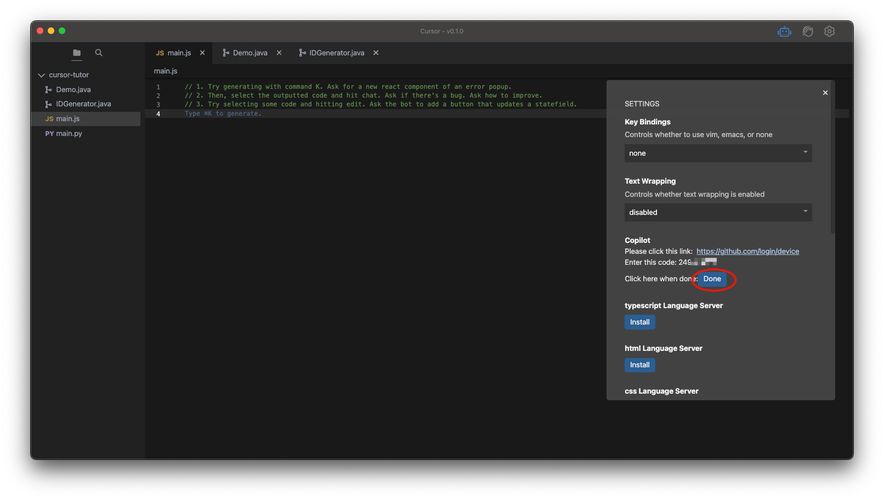Close the Settings panel

(825, 92)
